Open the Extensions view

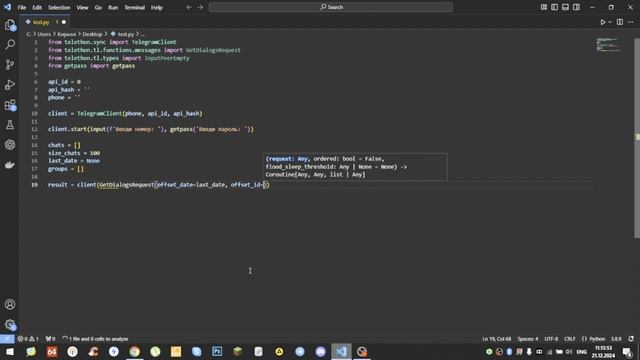click(10, 105)
